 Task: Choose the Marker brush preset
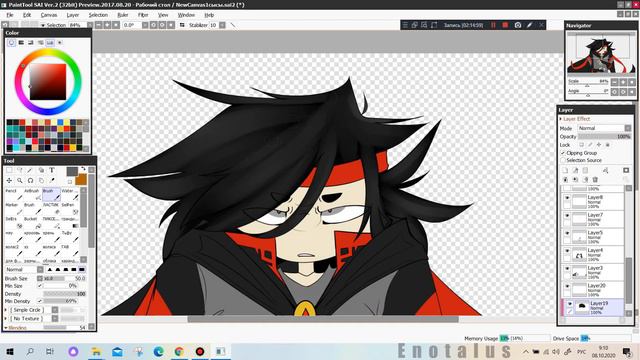13,208
